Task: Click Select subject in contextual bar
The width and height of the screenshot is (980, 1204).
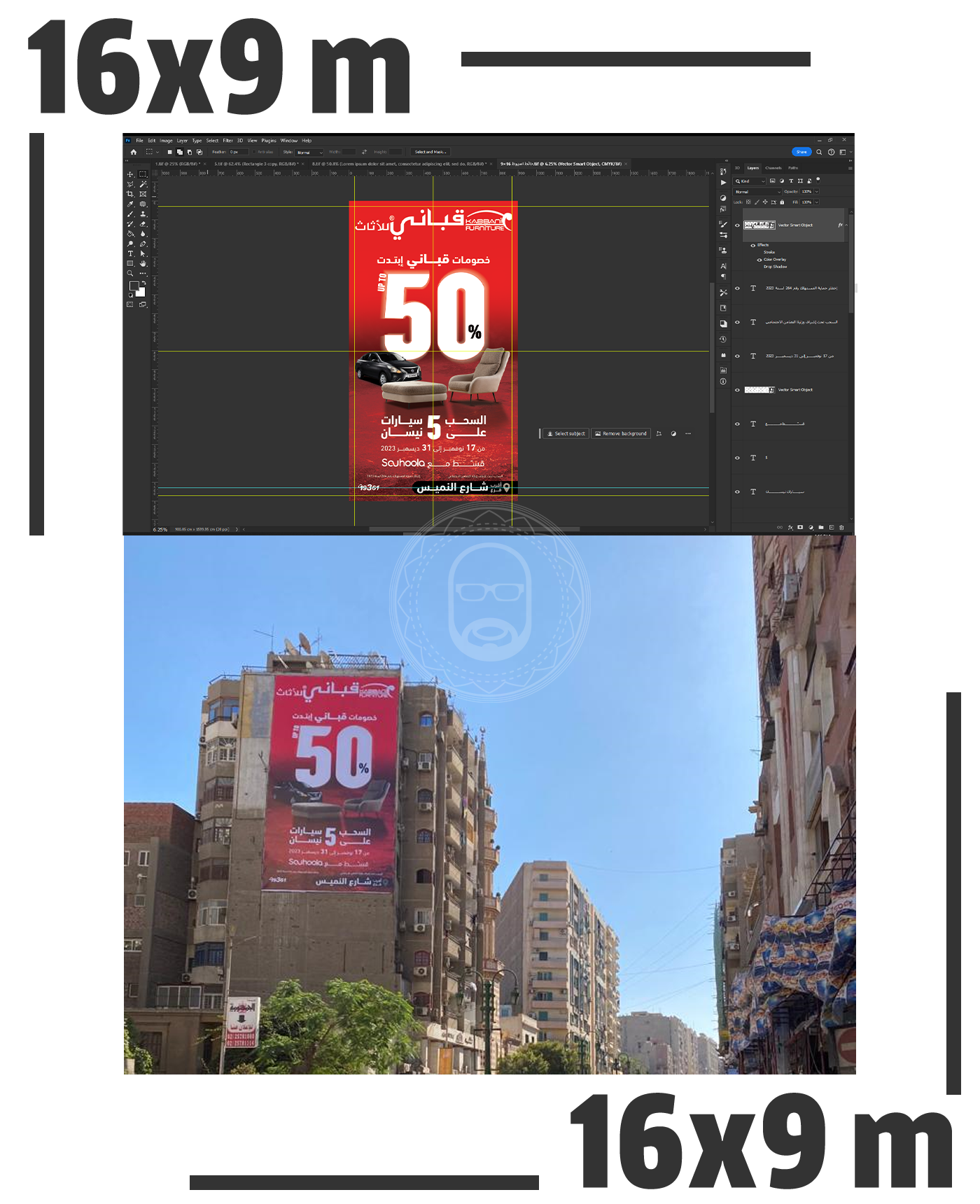Action: [566, 433]
